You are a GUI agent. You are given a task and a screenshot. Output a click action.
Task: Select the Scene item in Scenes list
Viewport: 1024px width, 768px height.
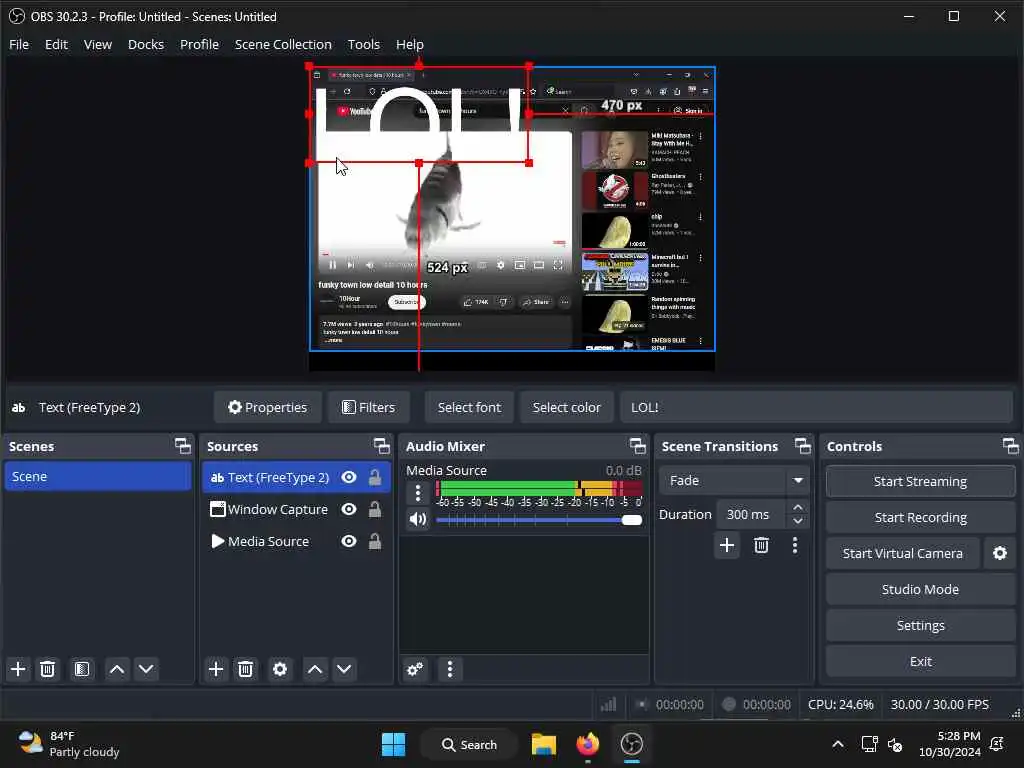[x=98, y=477]
